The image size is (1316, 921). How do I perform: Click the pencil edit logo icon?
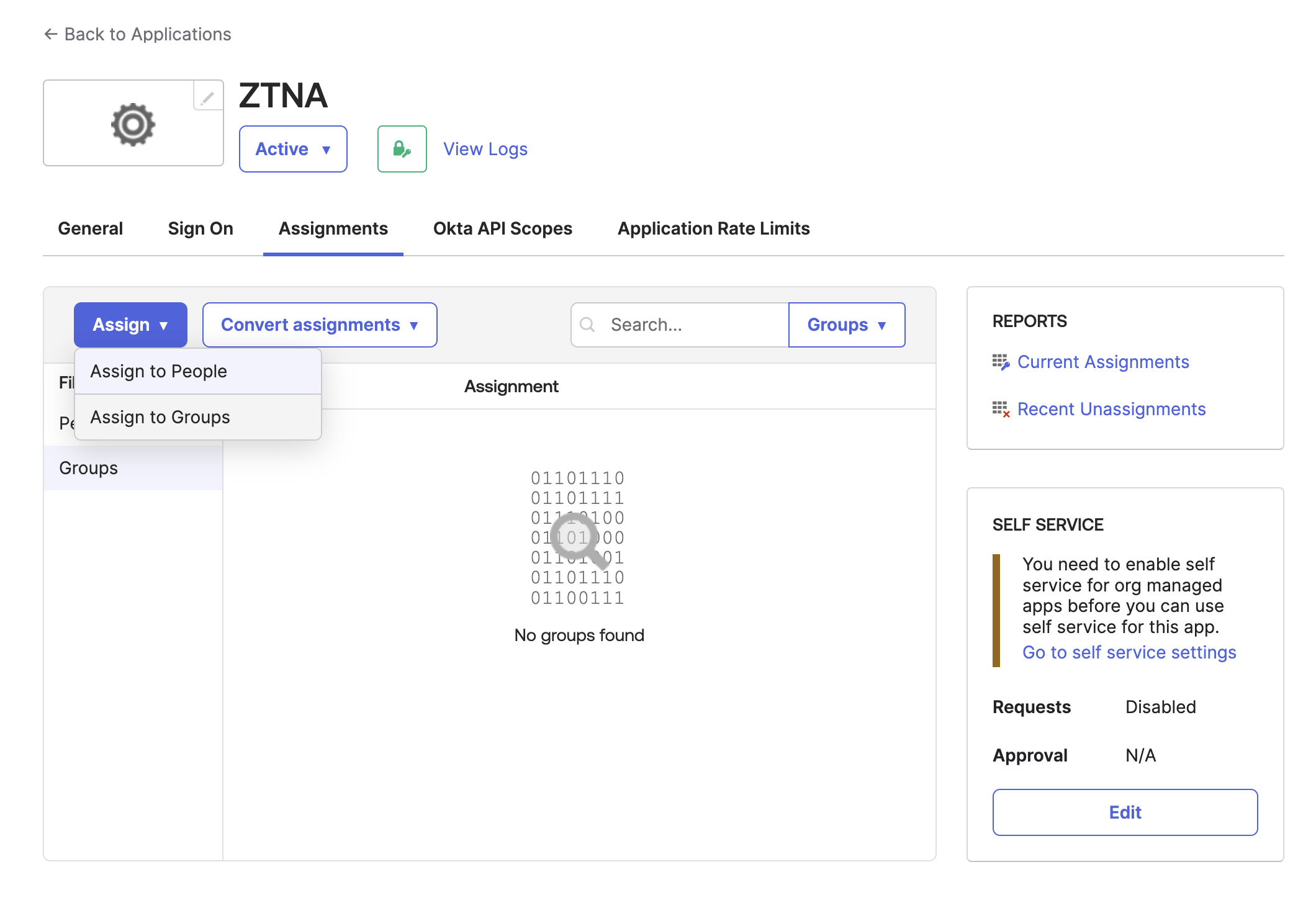click(x=208, y=97)
